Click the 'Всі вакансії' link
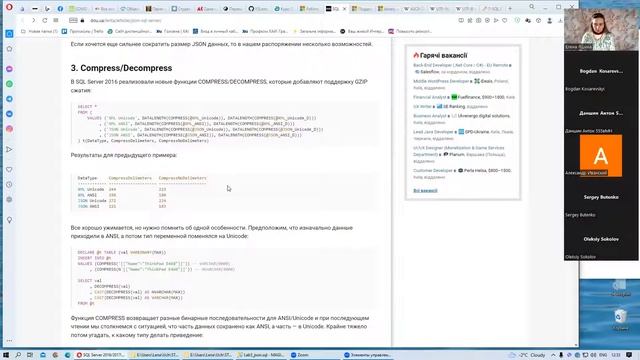The height and width of the screenshot is (360, 640). click(x=425, y=191)
